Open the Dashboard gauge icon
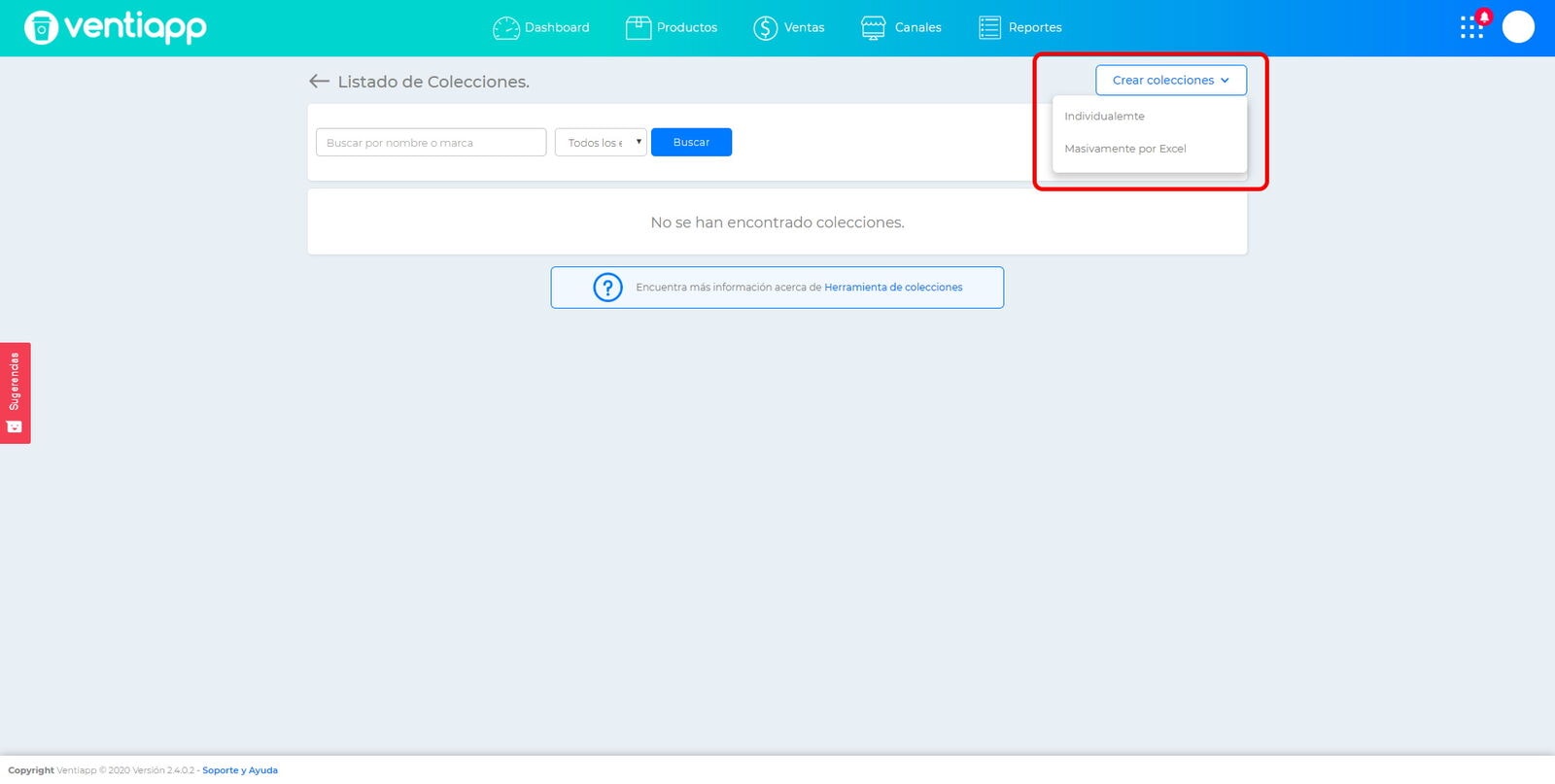Viewport: 1555px width, 784px height. (506, 28)
